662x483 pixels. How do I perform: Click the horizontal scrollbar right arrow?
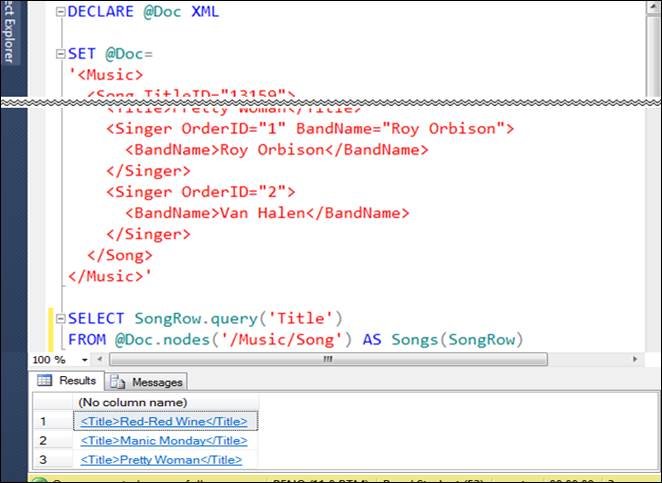click(635, 359)
